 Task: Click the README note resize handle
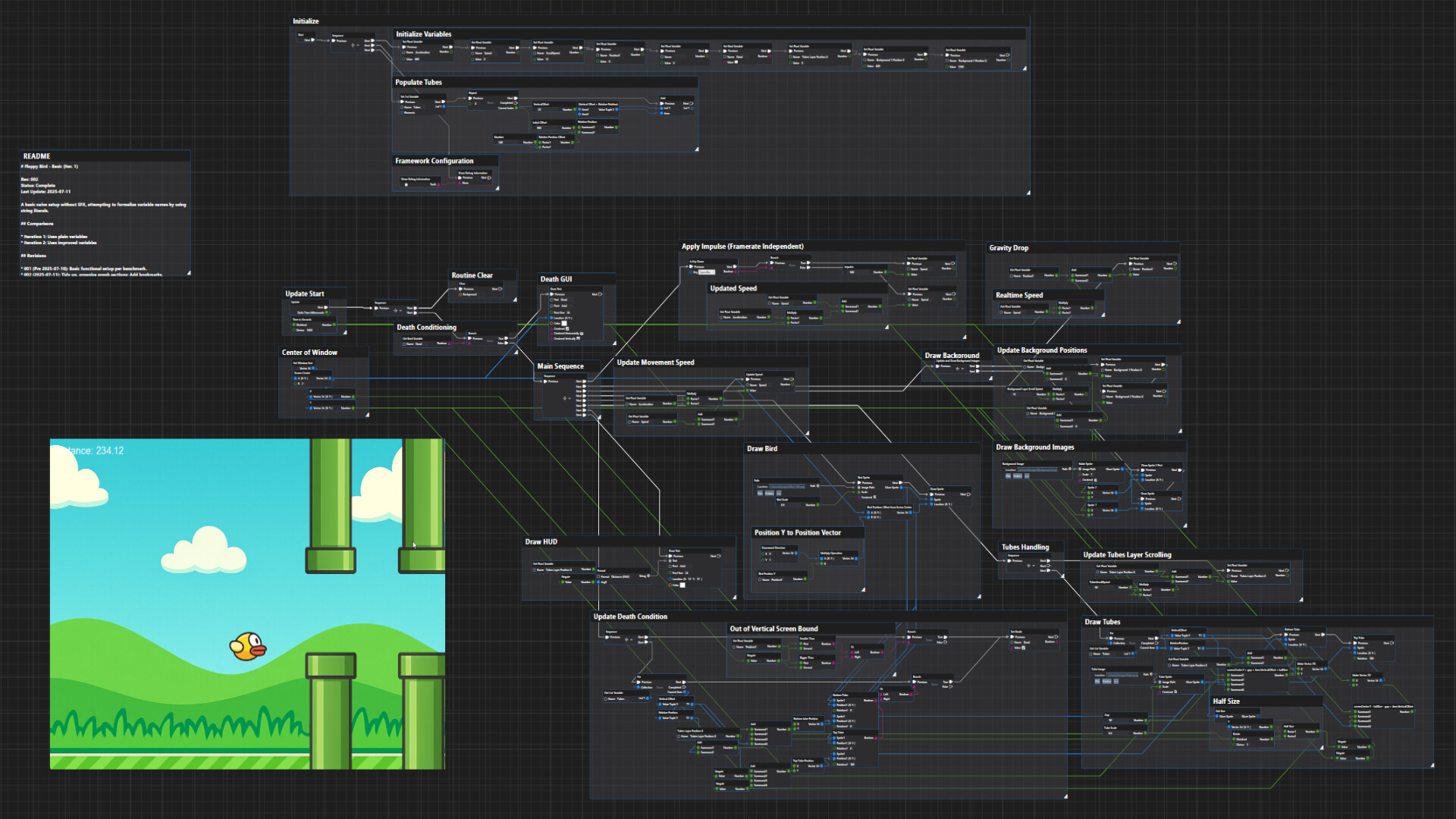[x=188, y=273]
